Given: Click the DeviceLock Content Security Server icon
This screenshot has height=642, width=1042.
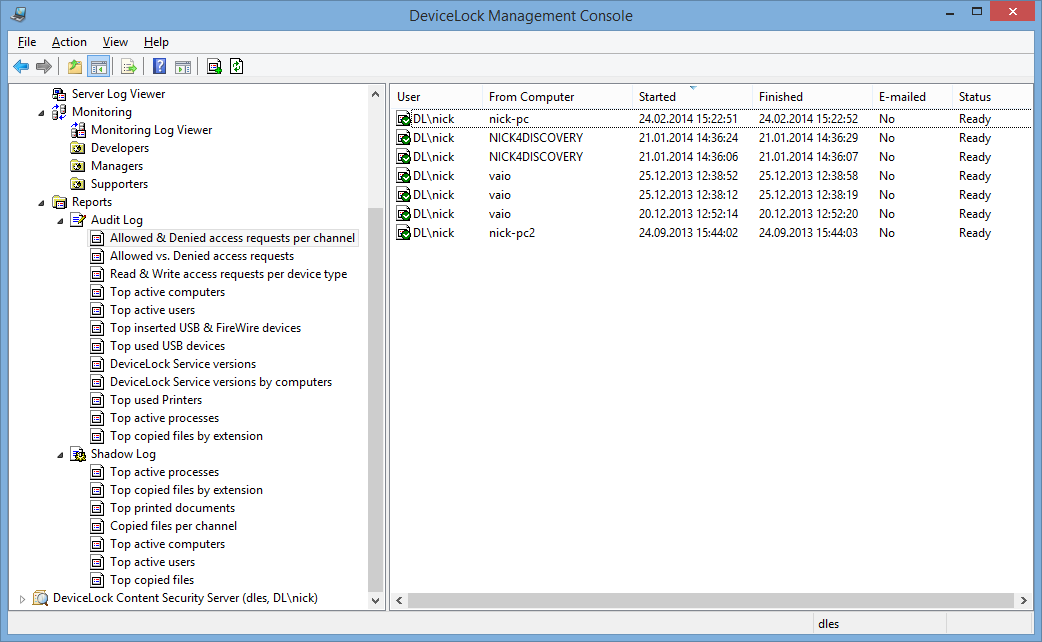Looking at the screenshot, I should pyautogui.click(x=41, y=598).
